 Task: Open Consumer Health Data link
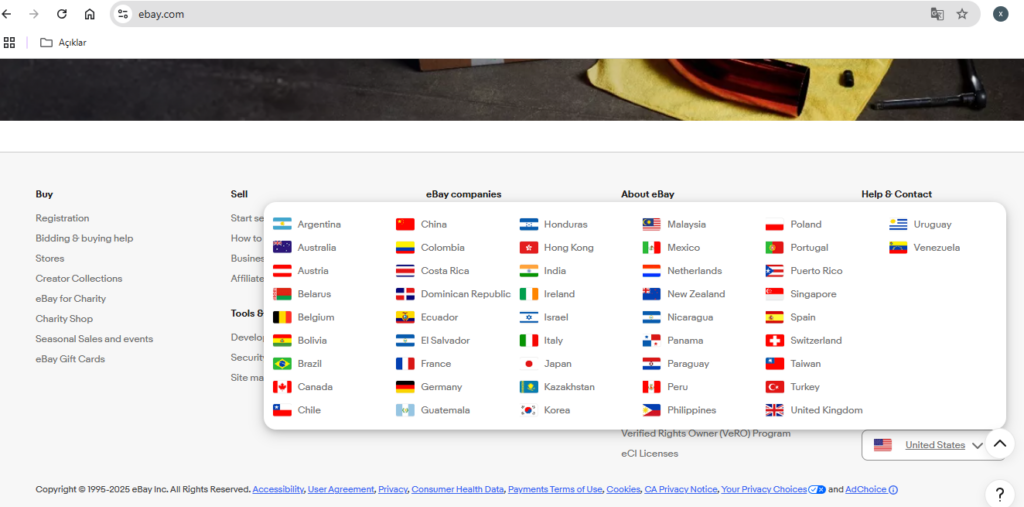(457, 489)
